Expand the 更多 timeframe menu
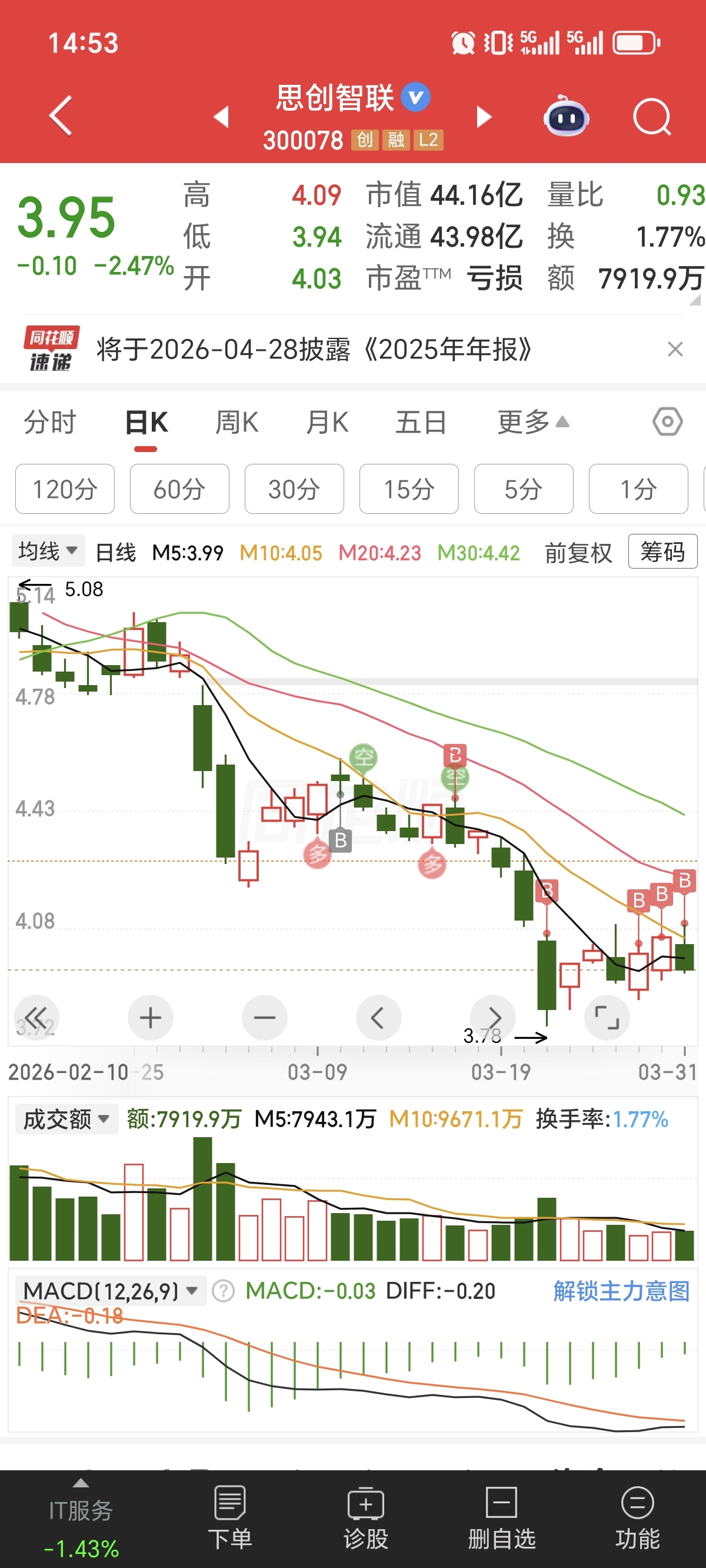 coord(533,422)
